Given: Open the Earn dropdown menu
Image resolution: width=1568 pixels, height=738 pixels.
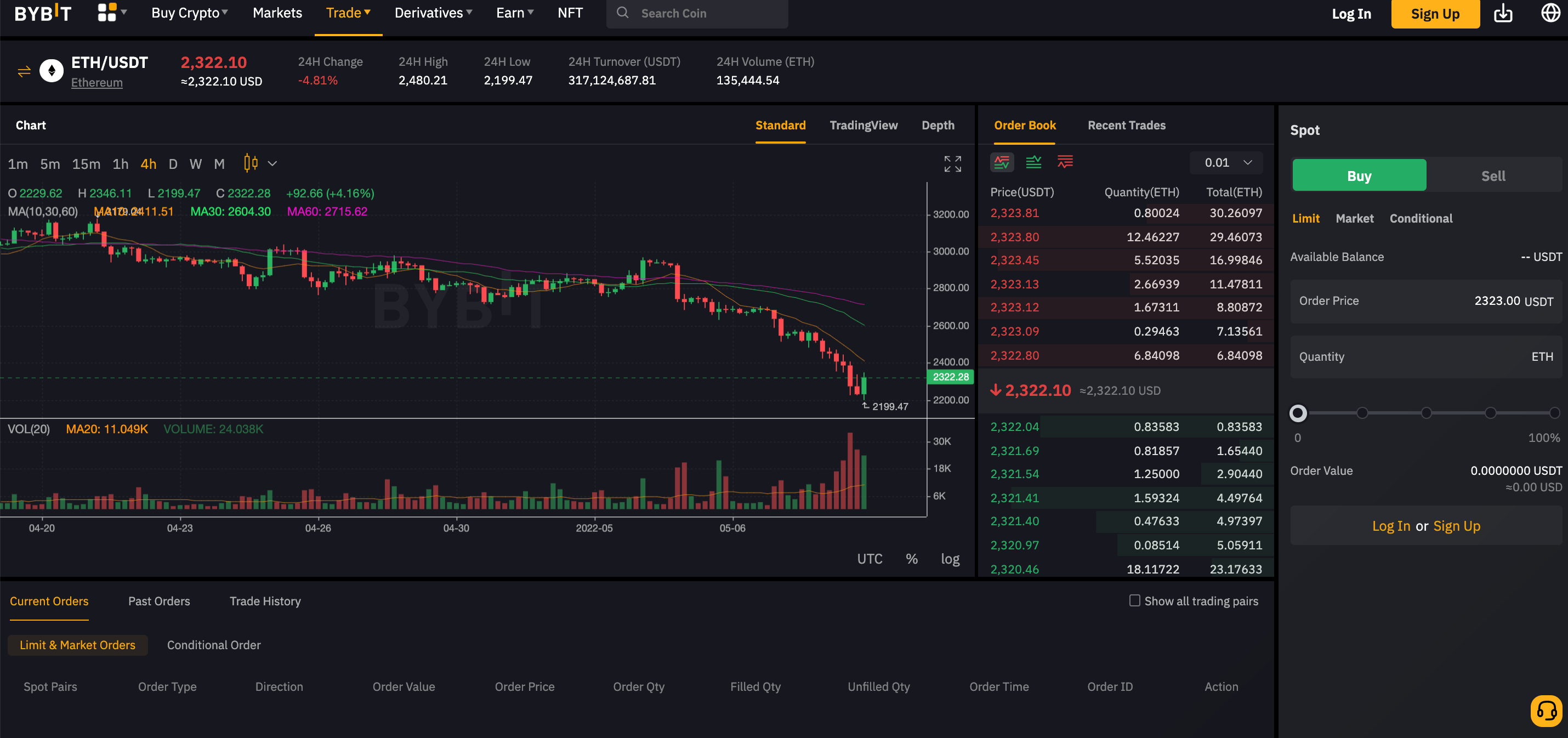Looking at the screenshot, I should (x=515, y=13).
